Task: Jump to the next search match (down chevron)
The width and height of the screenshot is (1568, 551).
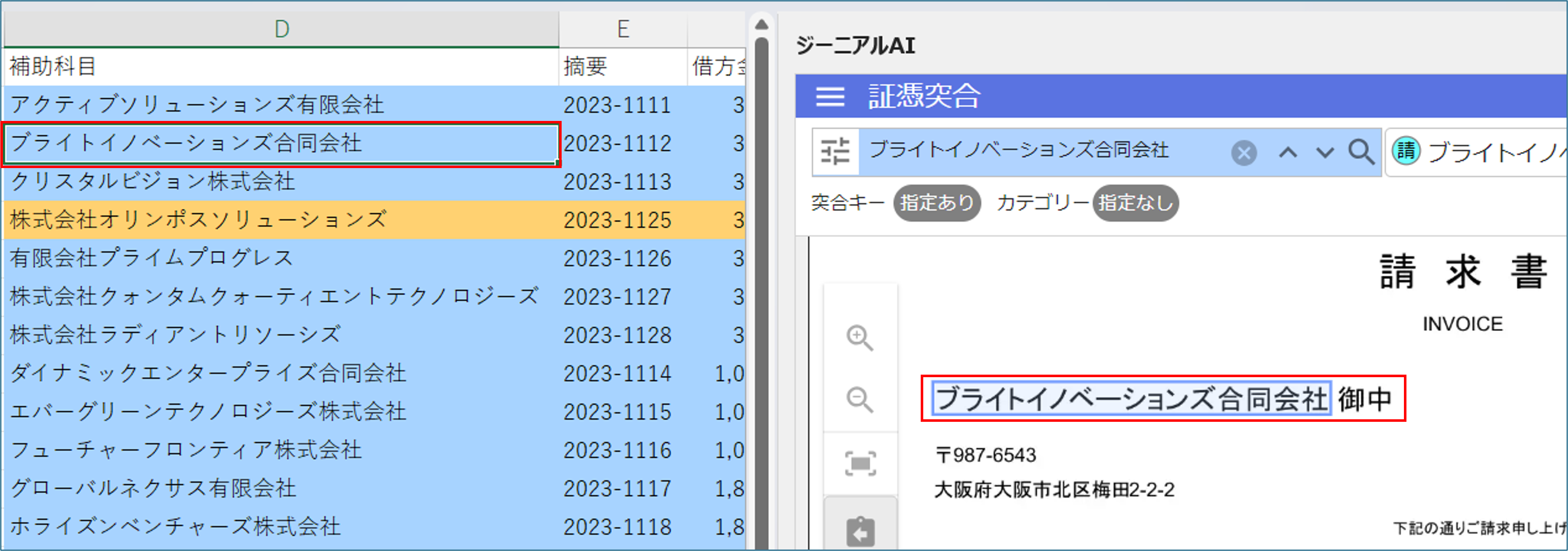Action: pos(1324,152)
